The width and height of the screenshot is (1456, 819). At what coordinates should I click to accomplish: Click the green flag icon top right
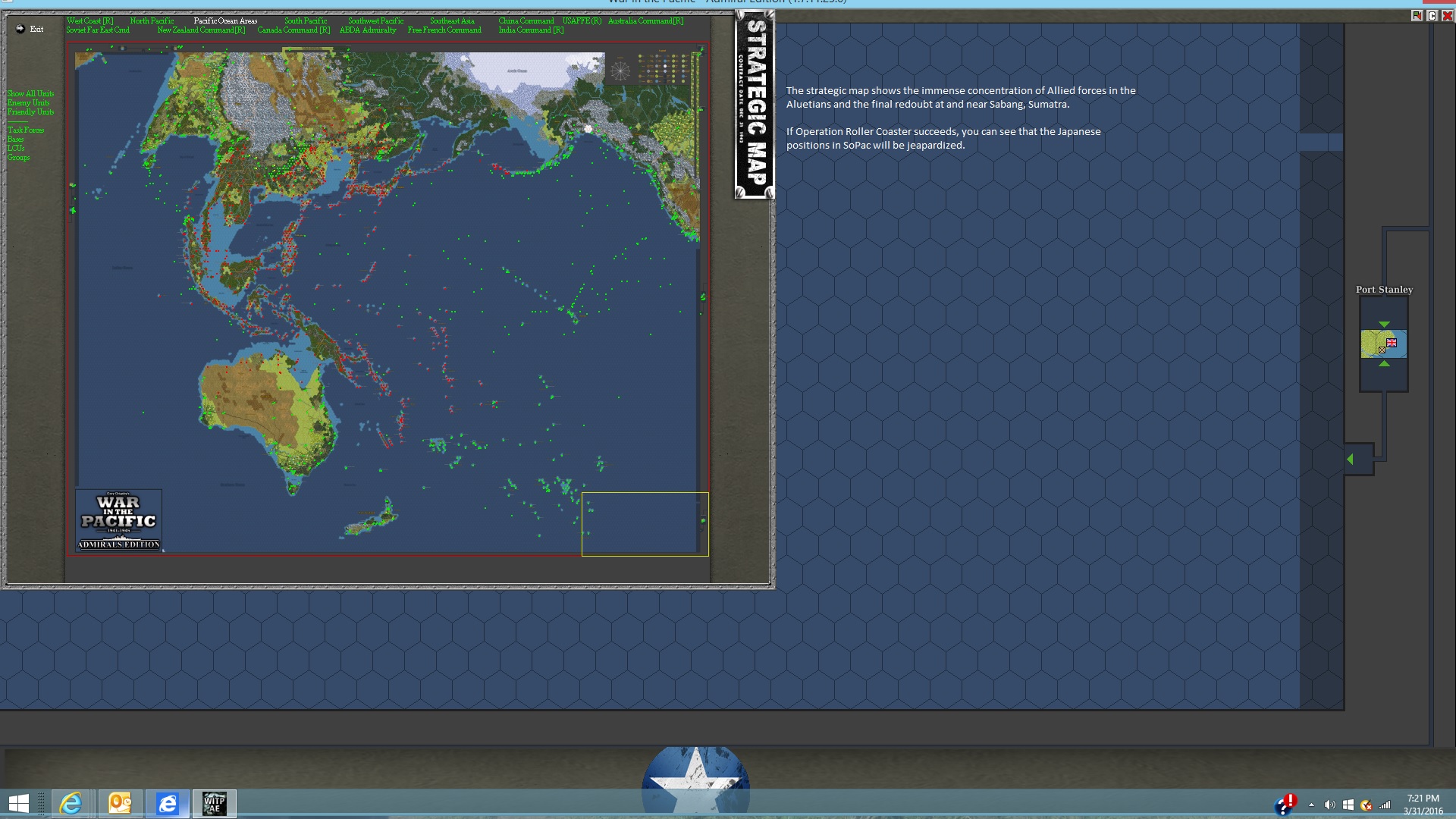click(x=1417, y=16)
